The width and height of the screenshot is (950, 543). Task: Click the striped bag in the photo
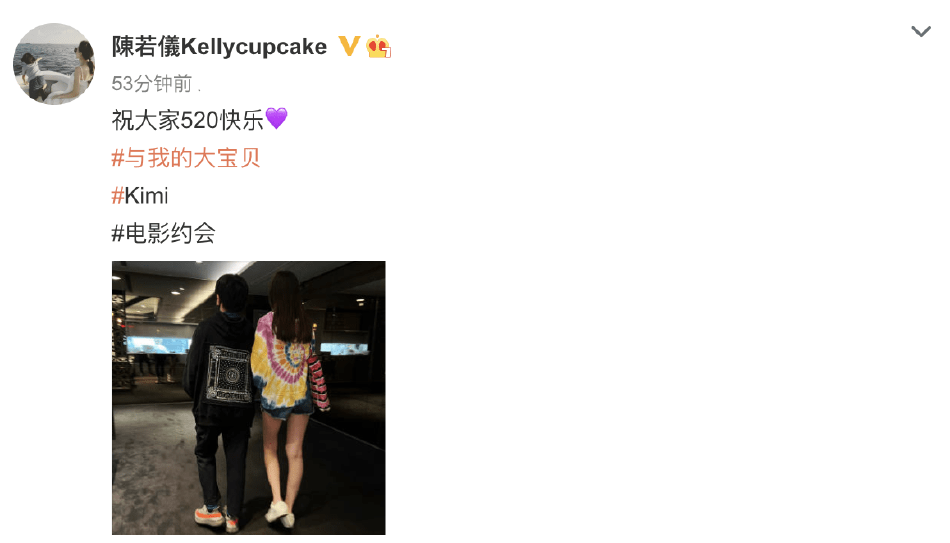[319, 381]
